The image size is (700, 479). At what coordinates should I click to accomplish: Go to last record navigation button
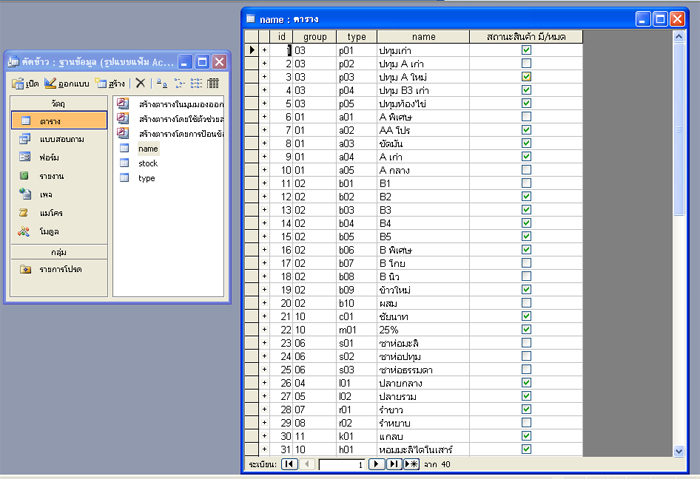click(394, 464)
